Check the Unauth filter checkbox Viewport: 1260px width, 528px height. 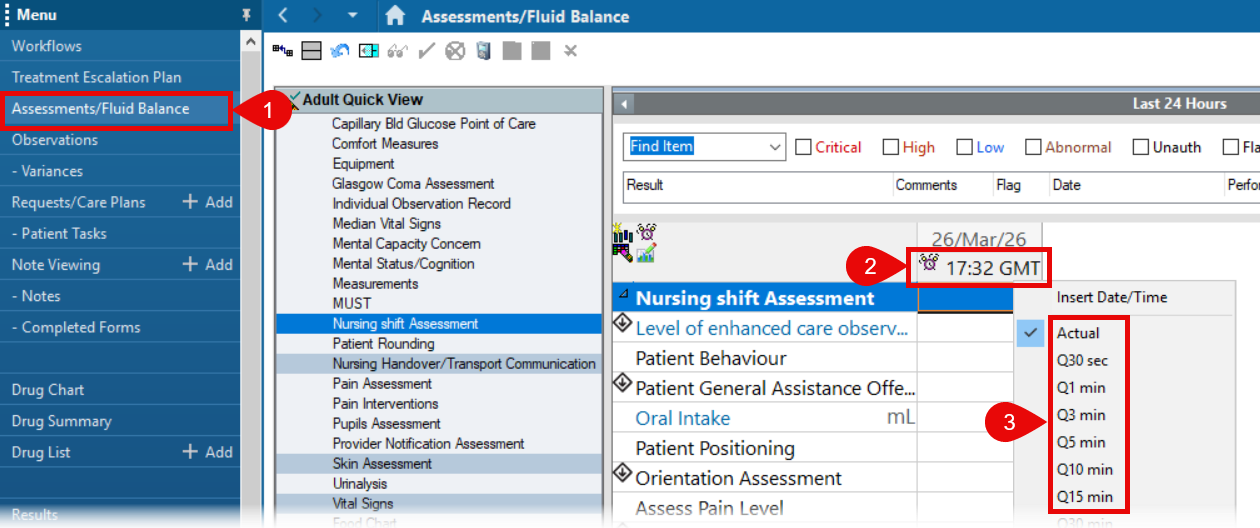(x=1141, y=147)
